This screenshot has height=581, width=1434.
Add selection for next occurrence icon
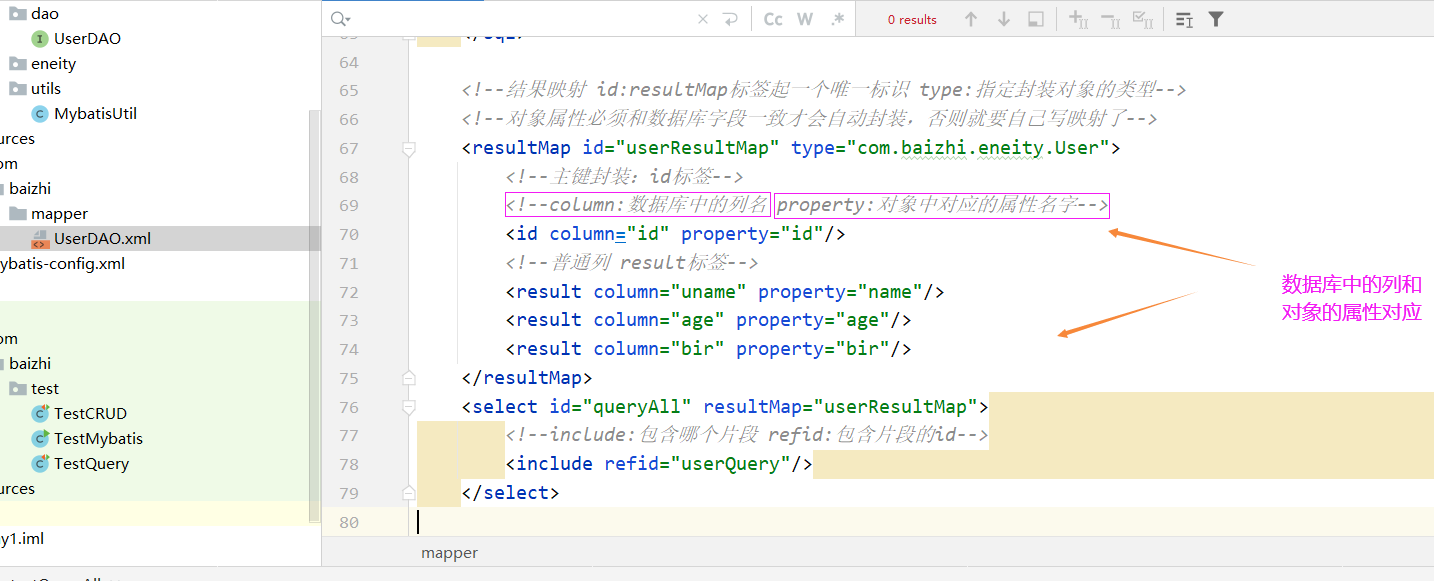[1078, 19]
